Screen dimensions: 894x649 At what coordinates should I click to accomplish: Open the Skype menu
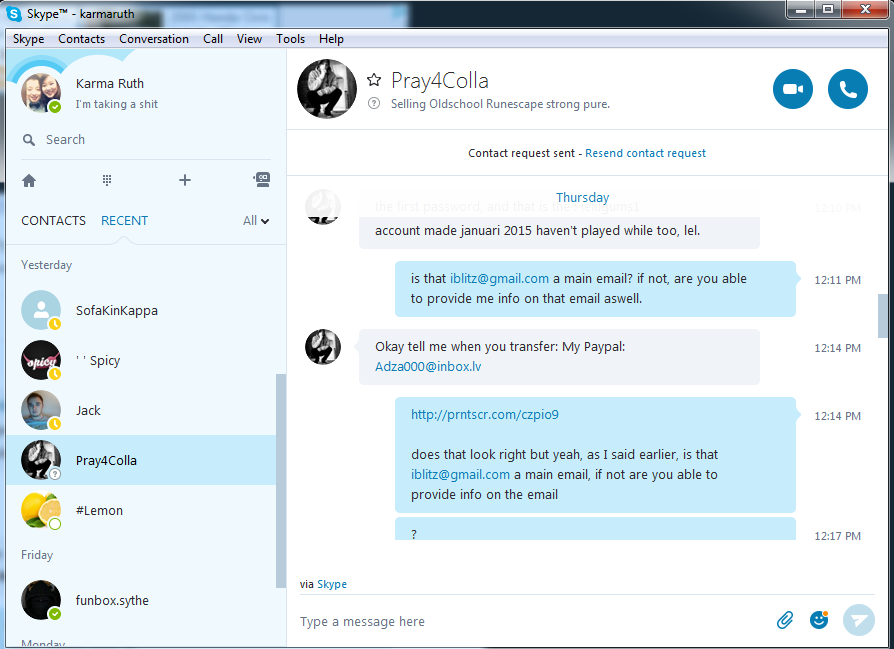tap(29, 39)
